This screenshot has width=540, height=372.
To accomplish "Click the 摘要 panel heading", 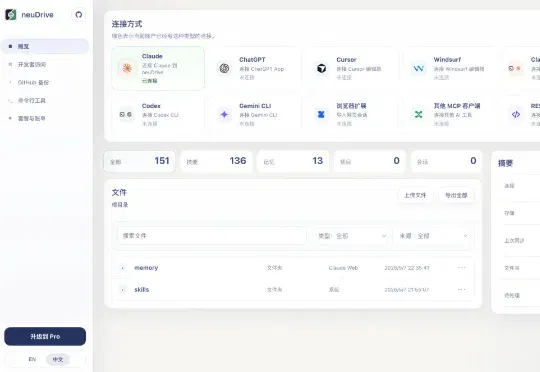I will [505, 163].
